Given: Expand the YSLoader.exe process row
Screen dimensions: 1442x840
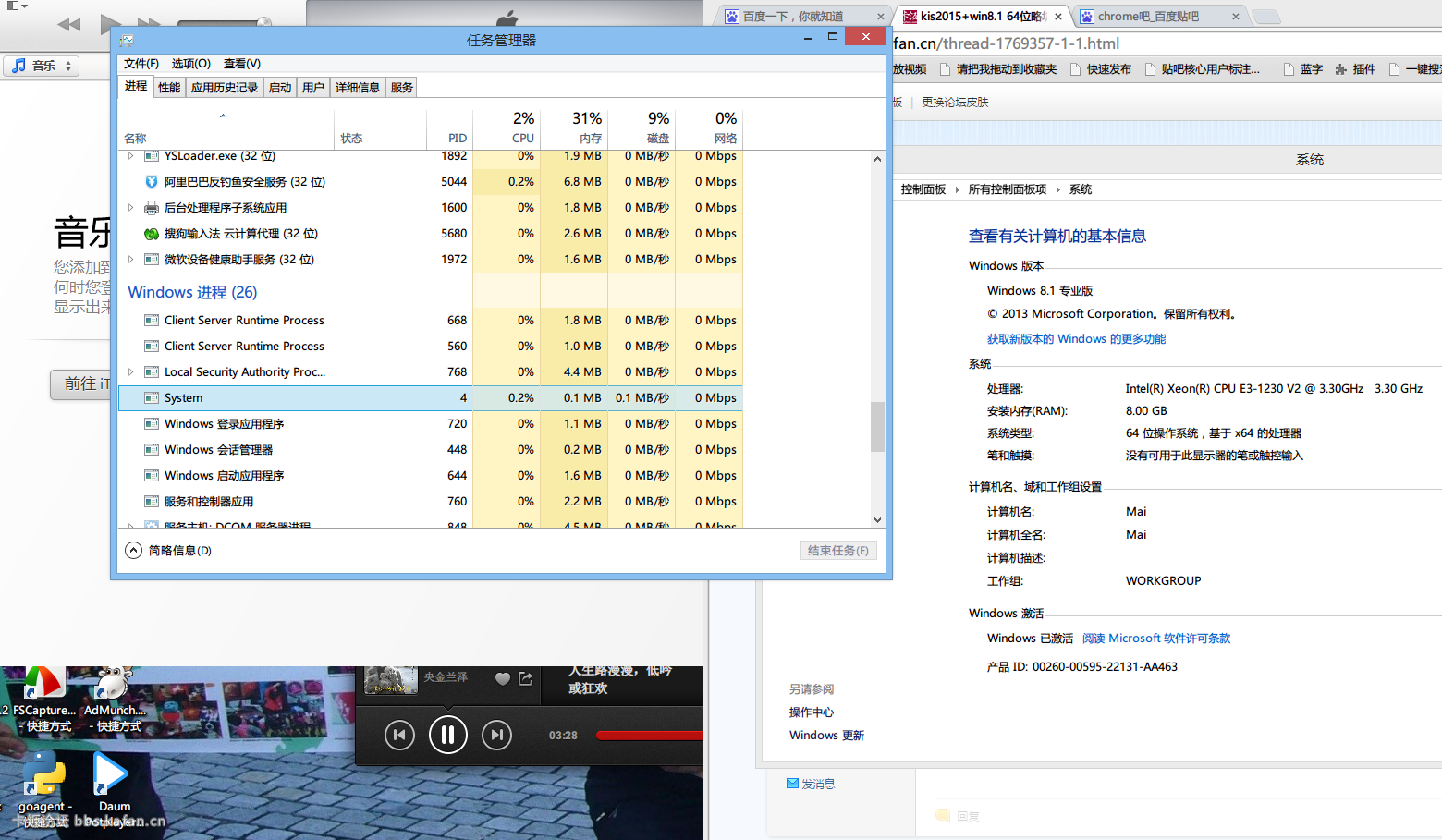Looking at the screenshot, I should pos(130,156).
